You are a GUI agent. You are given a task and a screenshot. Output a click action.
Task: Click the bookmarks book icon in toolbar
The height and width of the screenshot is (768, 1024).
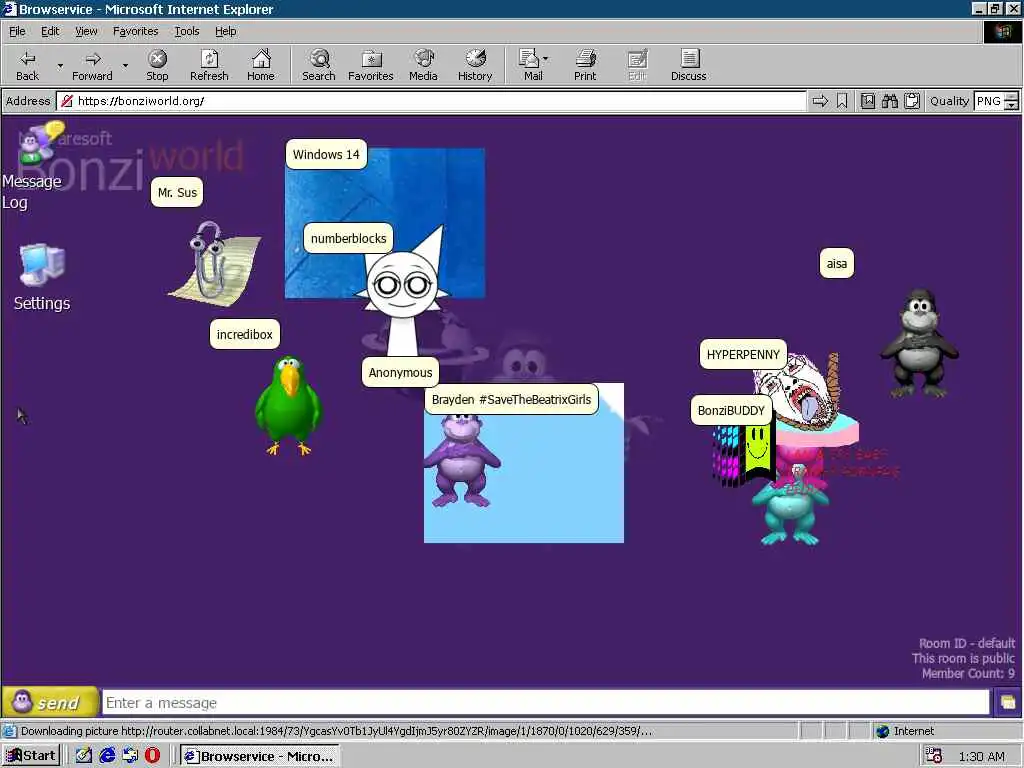point(868,101)
